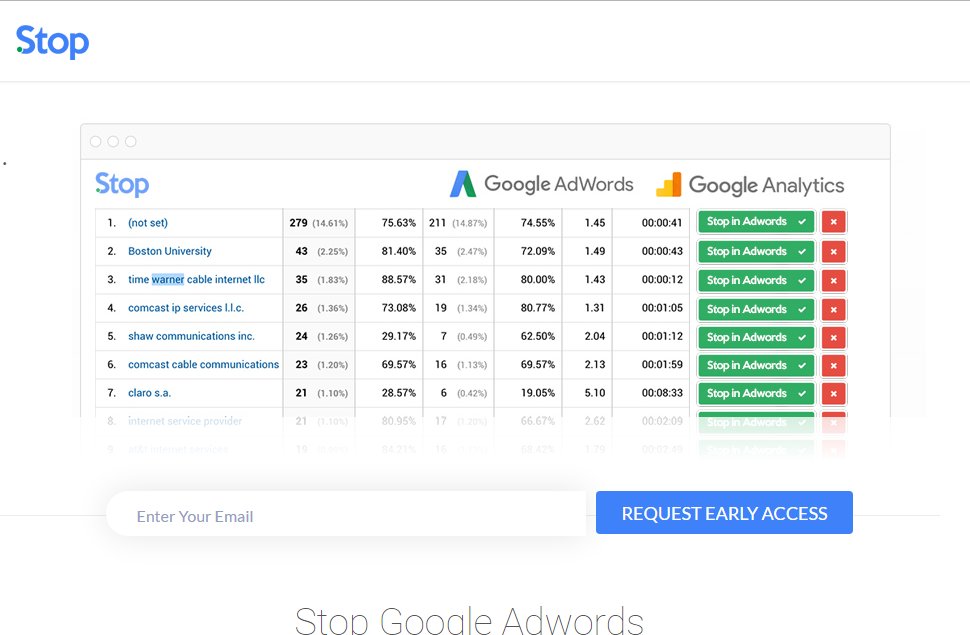The width and height of the screenshot is (970, 635).
Task: Stop in Adwords for (not set) row
Action: point(756,222)
